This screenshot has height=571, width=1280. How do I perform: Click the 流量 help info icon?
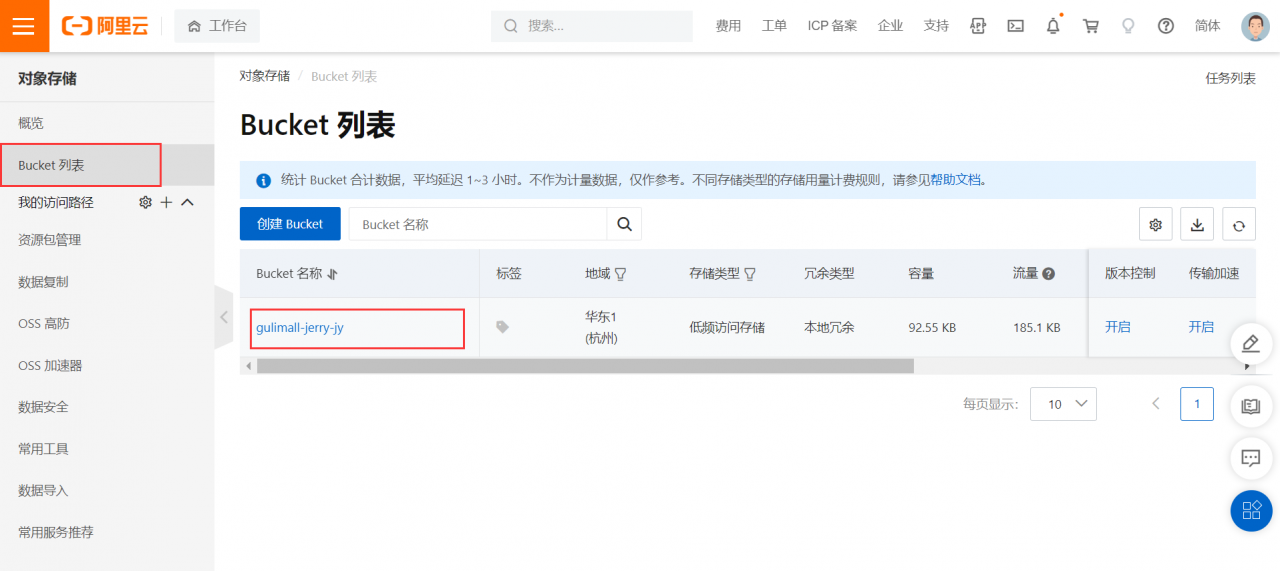[x=1048, y=274]
